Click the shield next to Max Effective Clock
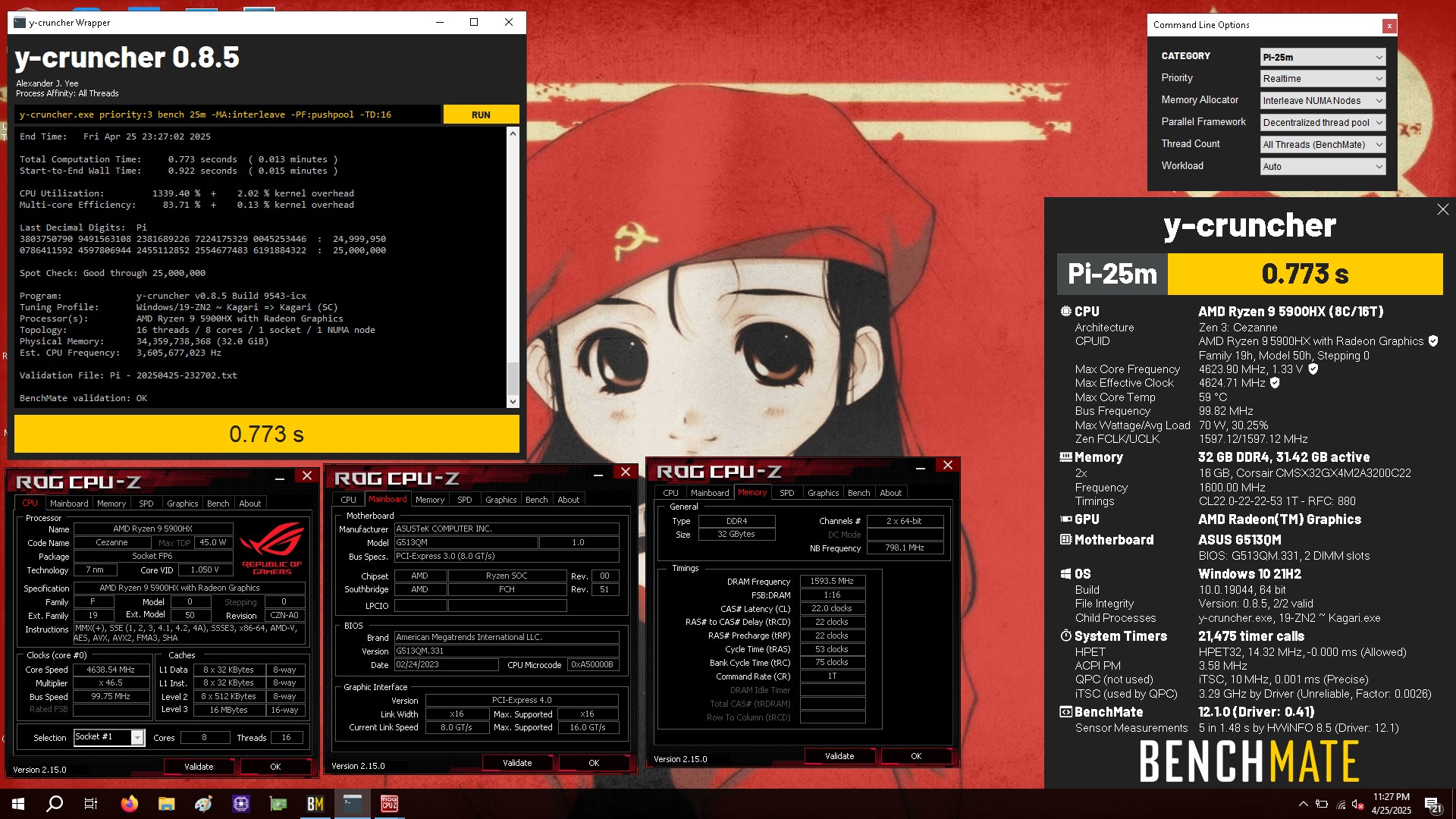The width and height of the screenshot is (1456, 819). point(1275,383)
